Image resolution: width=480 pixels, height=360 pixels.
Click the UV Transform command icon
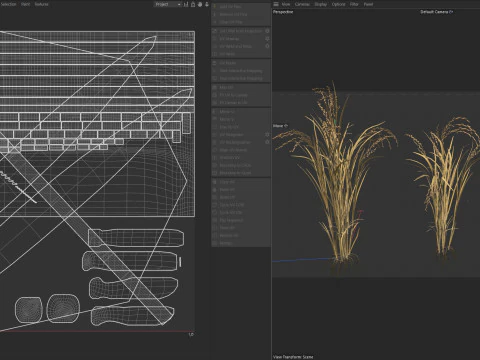point(215,135)
